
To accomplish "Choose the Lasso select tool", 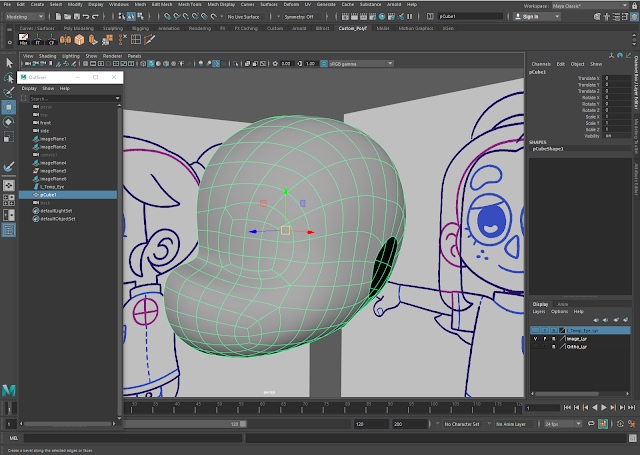I will pos(9,77).
